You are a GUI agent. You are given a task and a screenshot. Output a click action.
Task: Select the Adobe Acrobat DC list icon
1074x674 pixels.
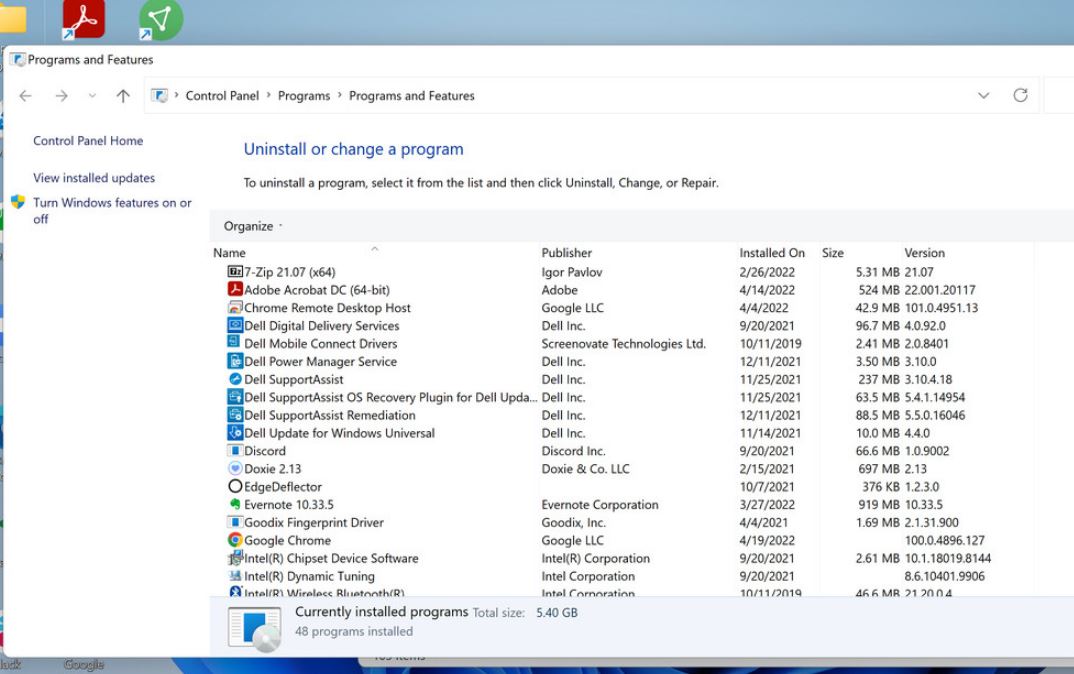235,290
